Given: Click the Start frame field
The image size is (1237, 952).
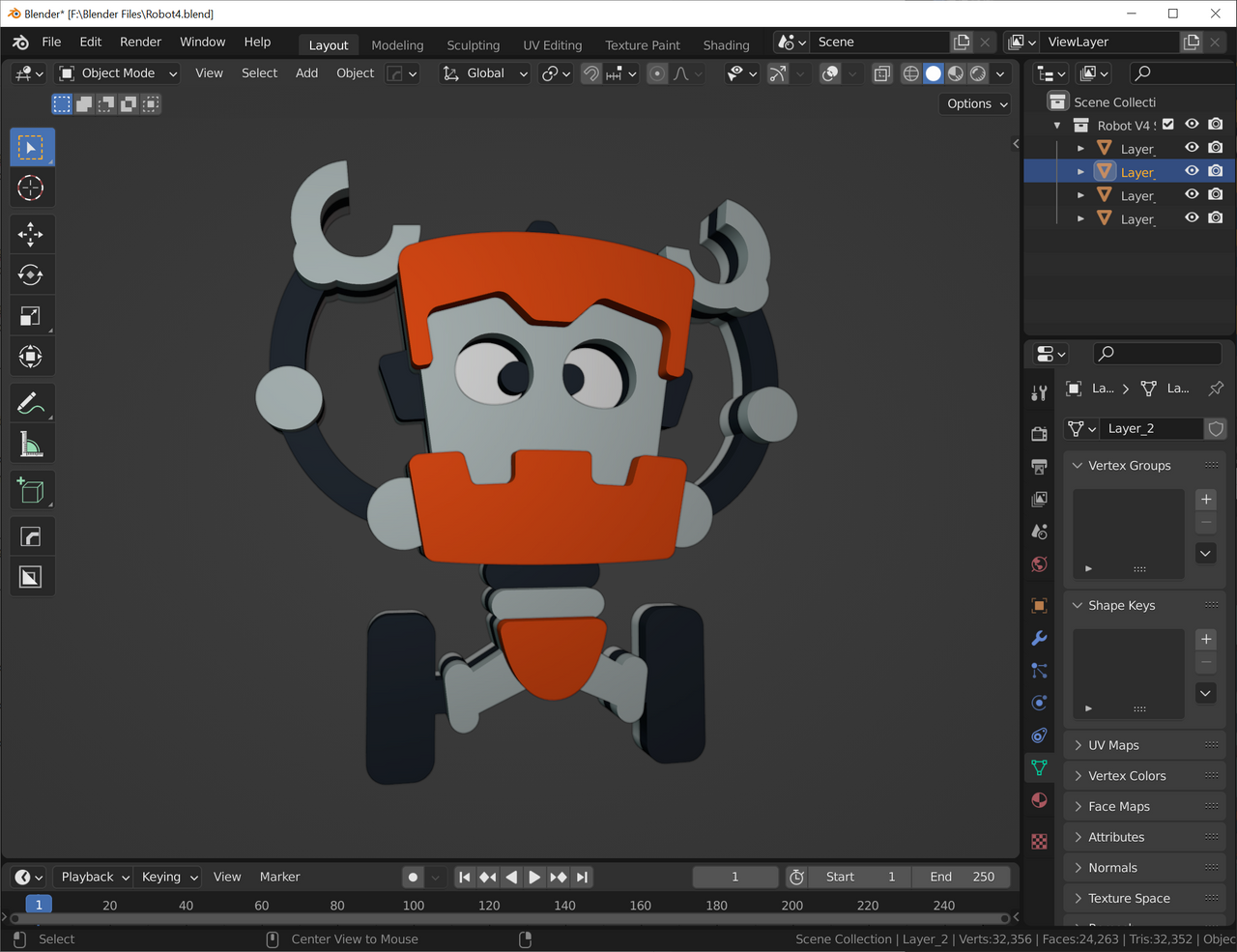Looking at the screenshot, I should [860, 877].
